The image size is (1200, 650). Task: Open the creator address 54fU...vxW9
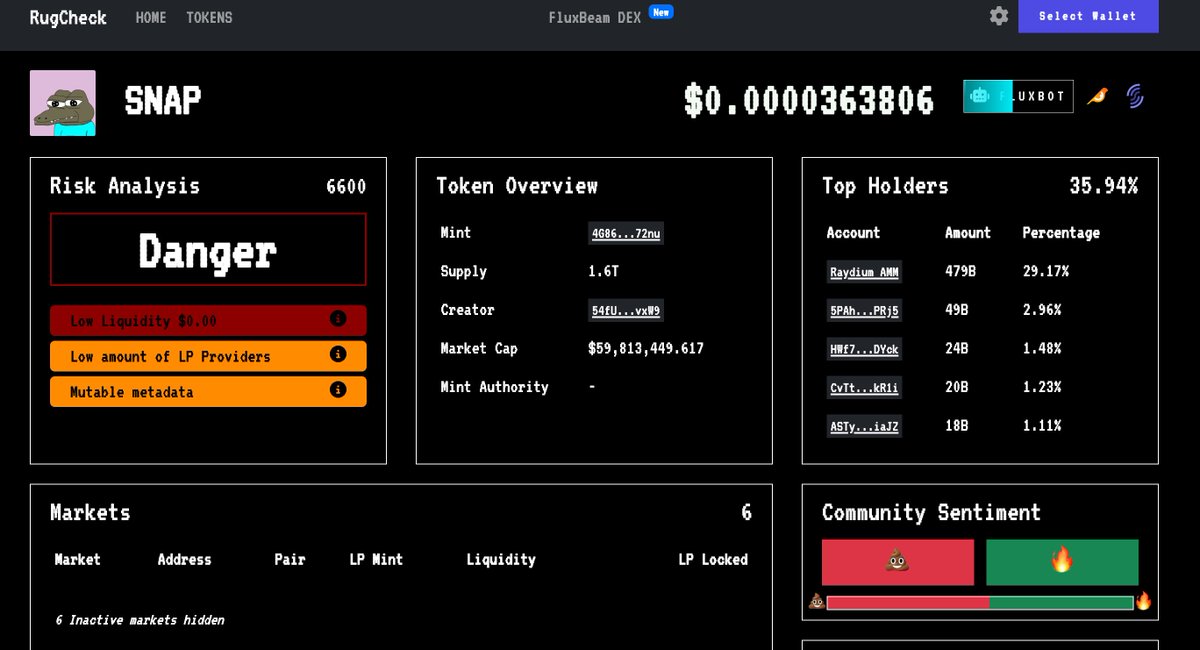click(626, 311)
